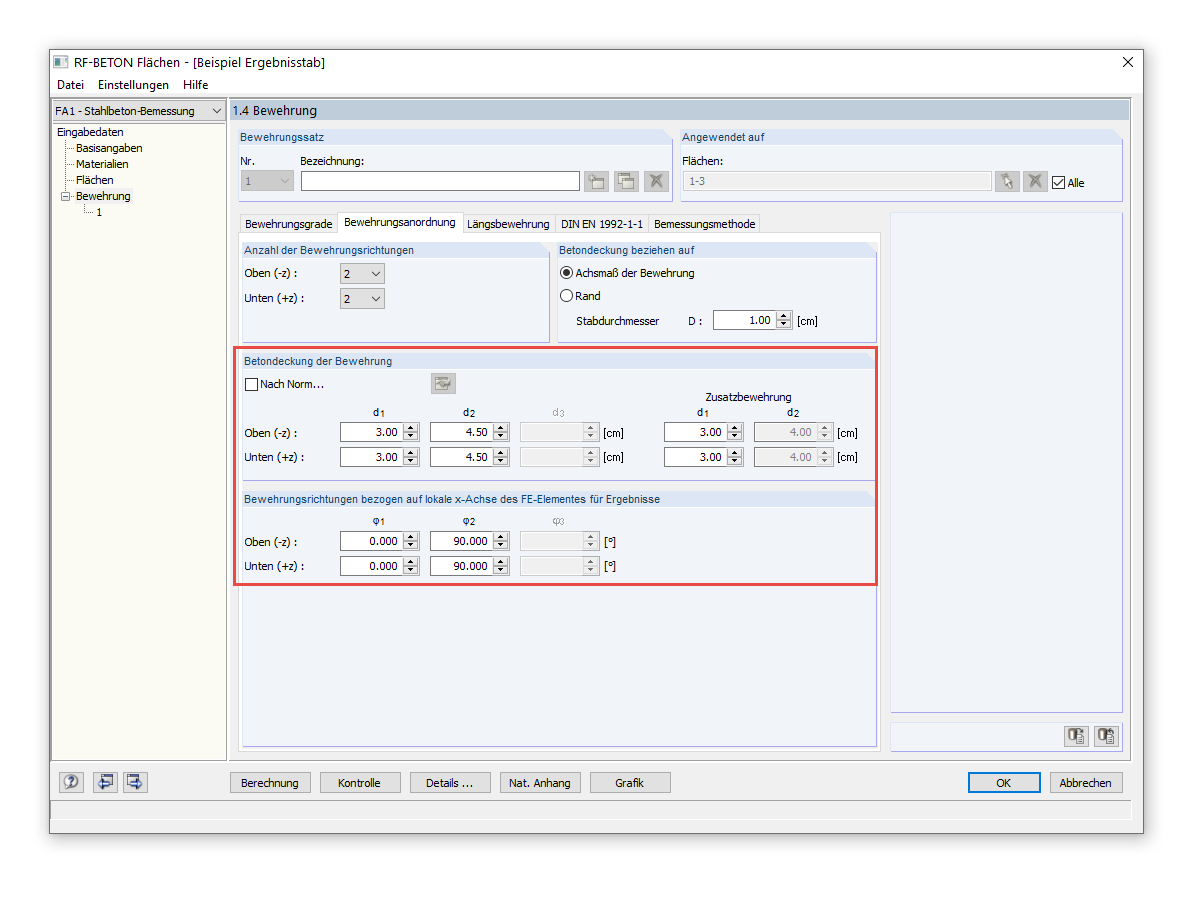
Task: Decrease Oben φ2 angle with down arrow
Action: [x=500, y=546]
